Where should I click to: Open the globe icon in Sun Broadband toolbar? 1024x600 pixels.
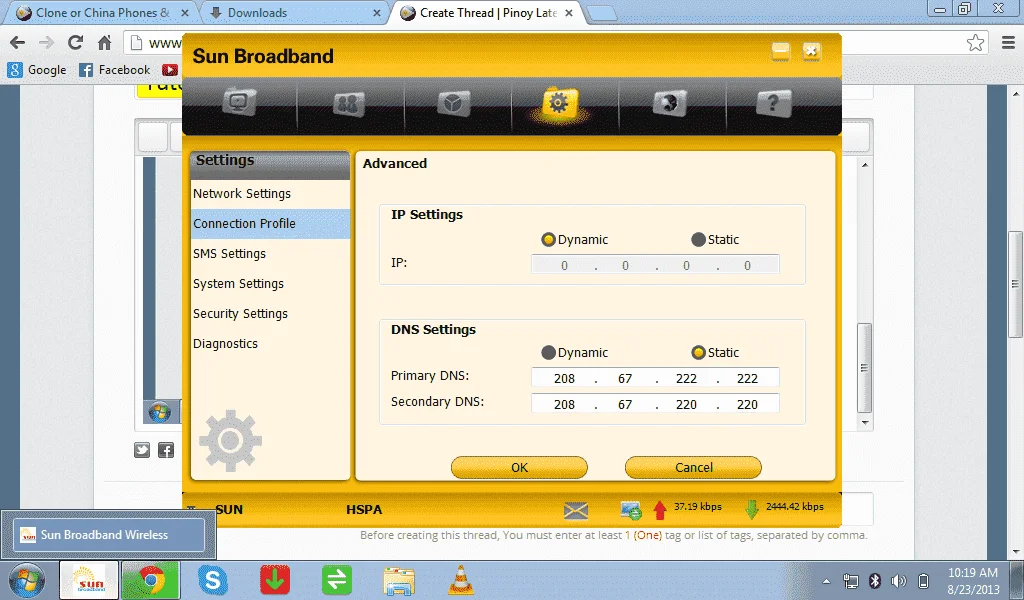pyautogui.click(x=670, y=104)
